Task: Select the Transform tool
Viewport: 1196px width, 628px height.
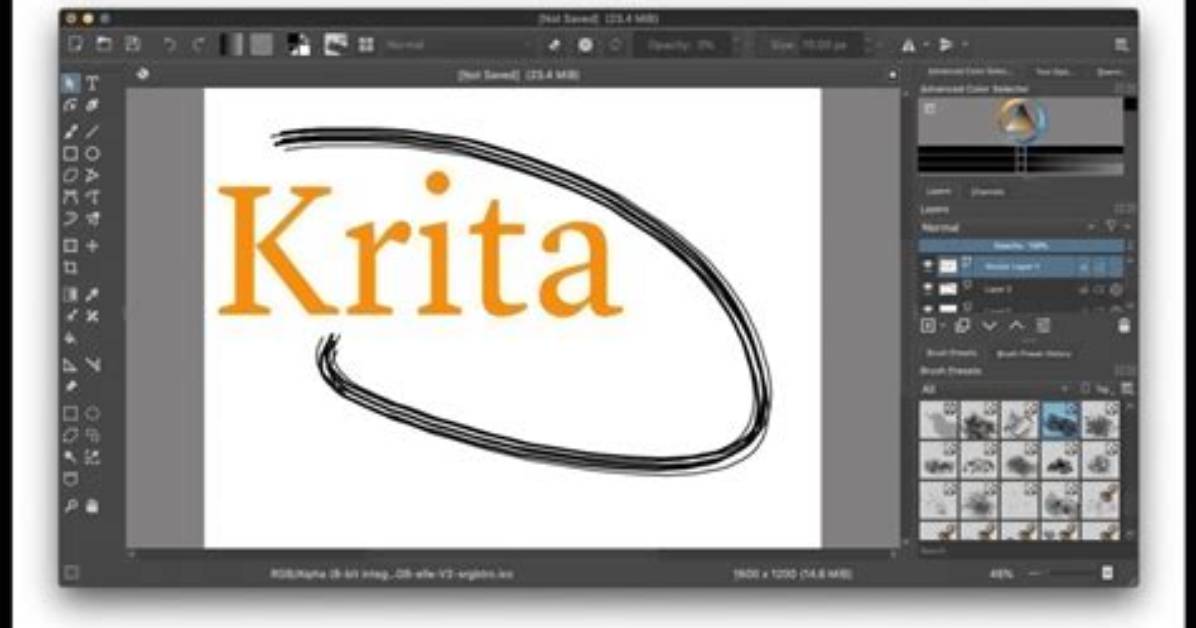Action: [70, 246]
